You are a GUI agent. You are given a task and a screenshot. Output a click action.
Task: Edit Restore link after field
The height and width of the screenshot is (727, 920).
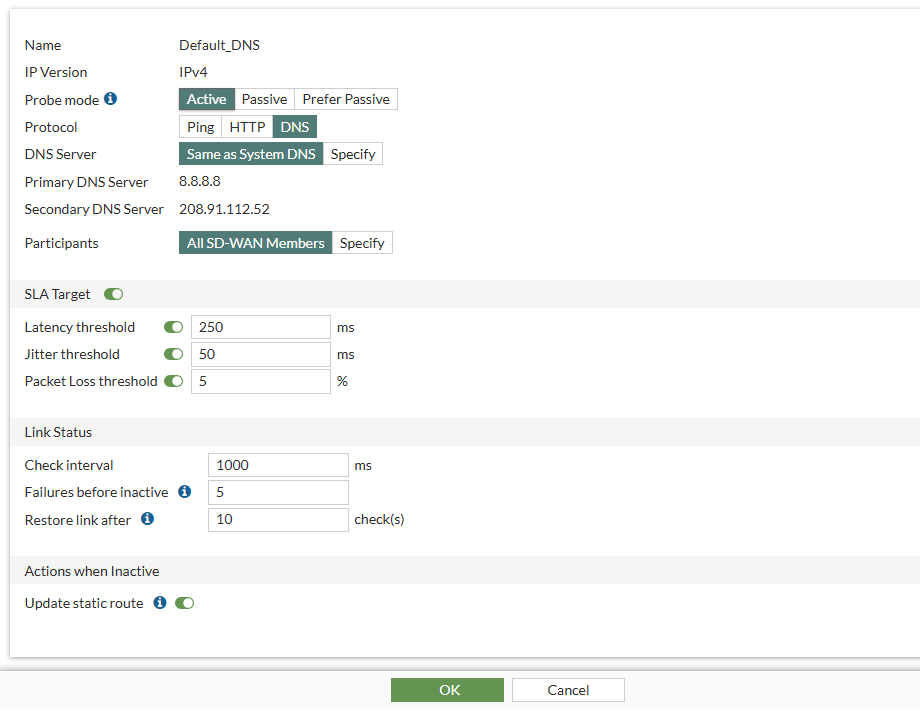coord(278,519)
